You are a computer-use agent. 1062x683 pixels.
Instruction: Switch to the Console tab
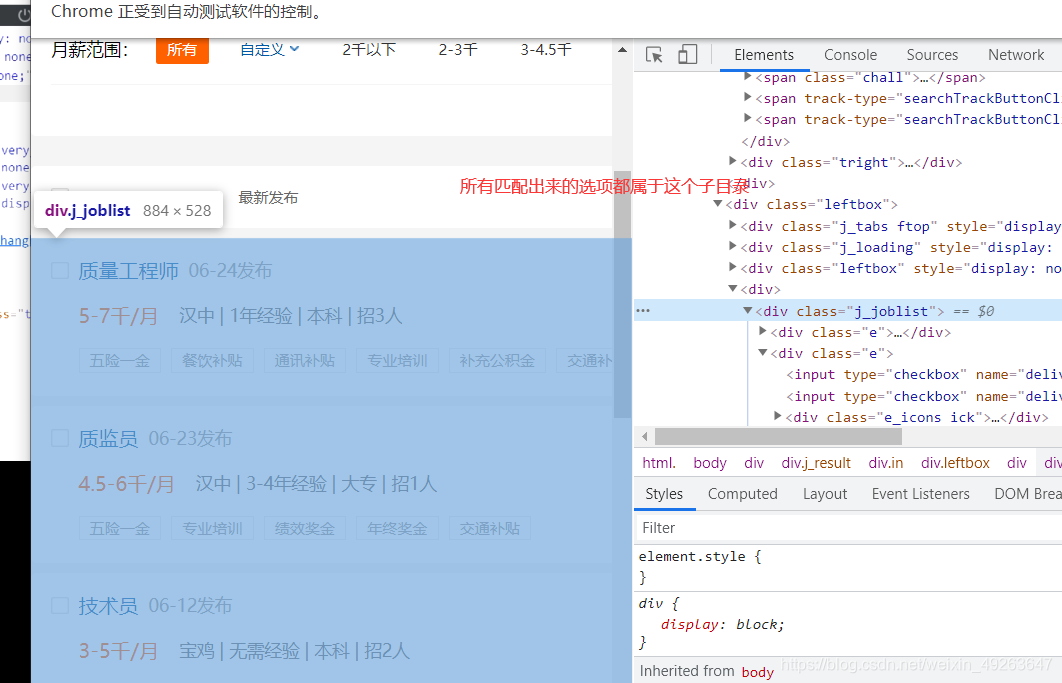850,55
